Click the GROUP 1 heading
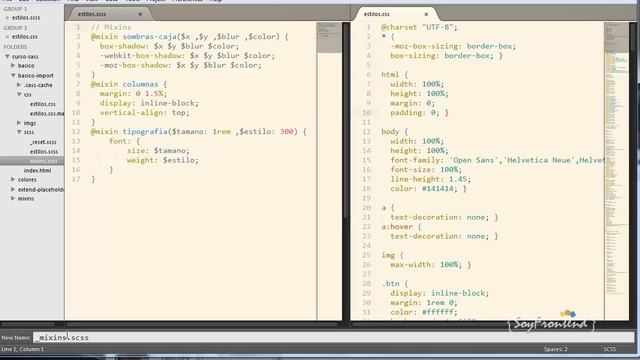 [15, 9]
